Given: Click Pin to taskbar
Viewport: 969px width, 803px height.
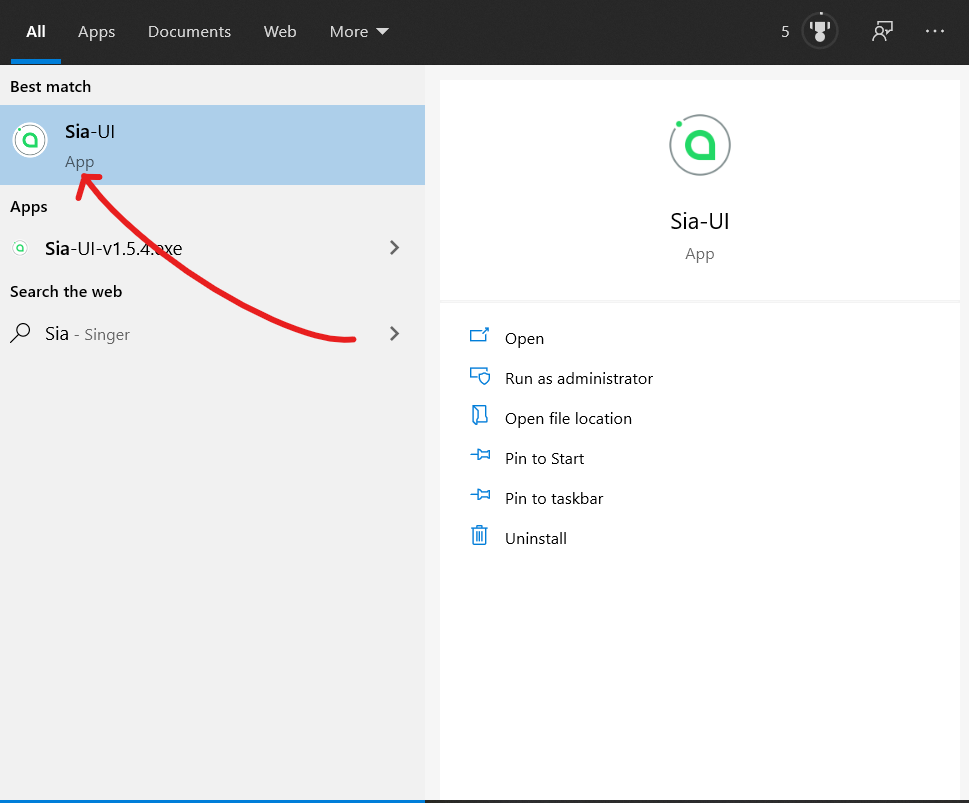Looking at the screenshot, I should coord(554,498).
